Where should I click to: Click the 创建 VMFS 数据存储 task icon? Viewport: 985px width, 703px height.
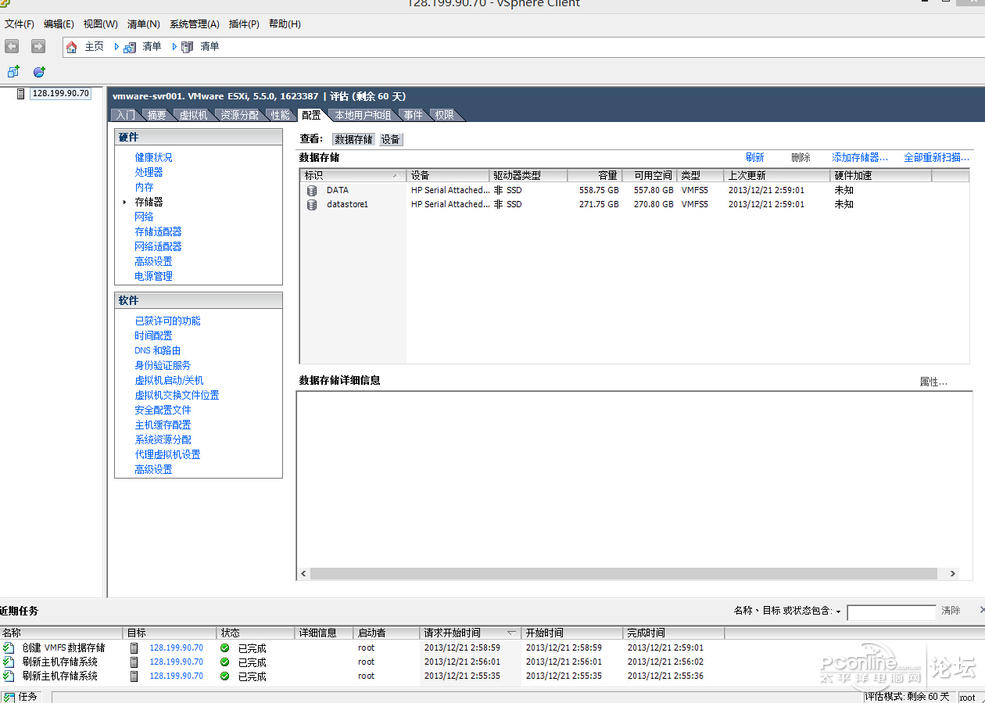pyautogui.click(x=8, y=648)
